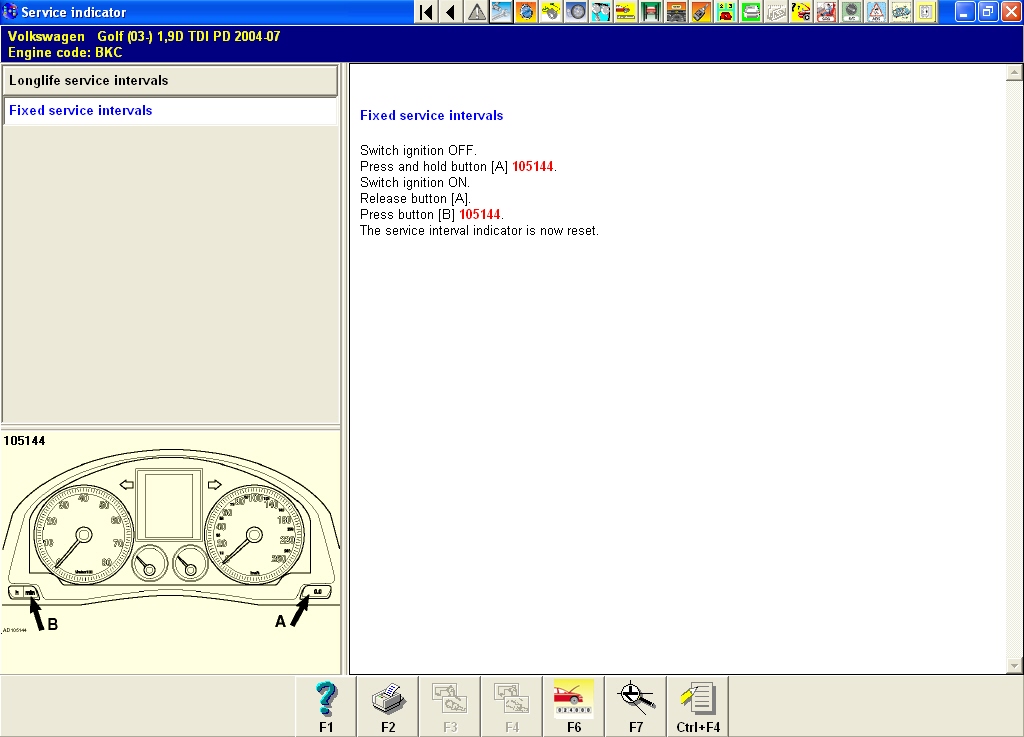Open the SRS airbag toolbar icon

coord(825,12)
